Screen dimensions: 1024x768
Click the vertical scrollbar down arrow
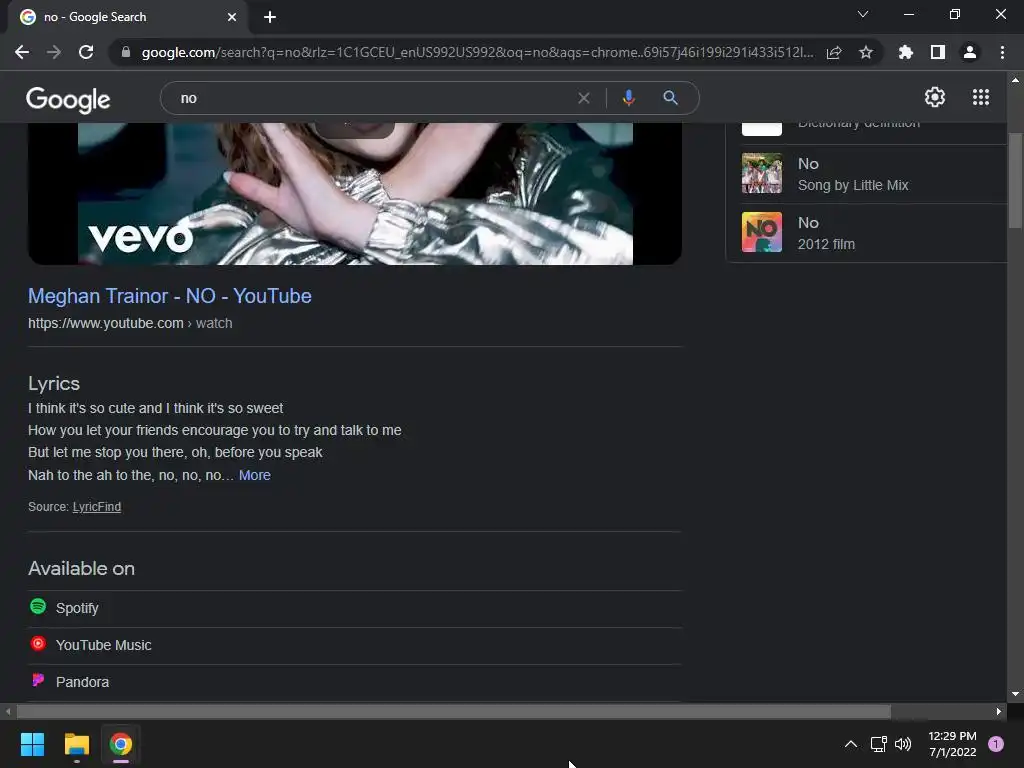[x=1015, y=694]
